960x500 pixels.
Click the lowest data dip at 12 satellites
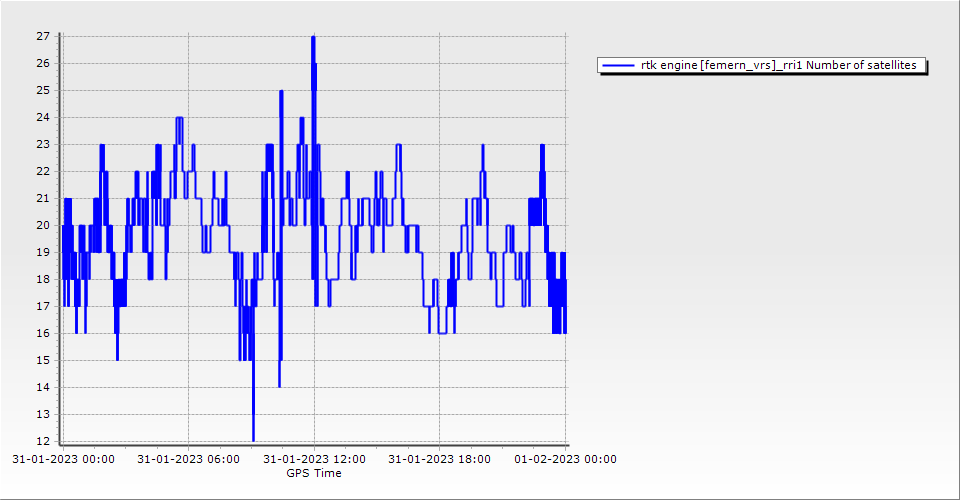253,438
